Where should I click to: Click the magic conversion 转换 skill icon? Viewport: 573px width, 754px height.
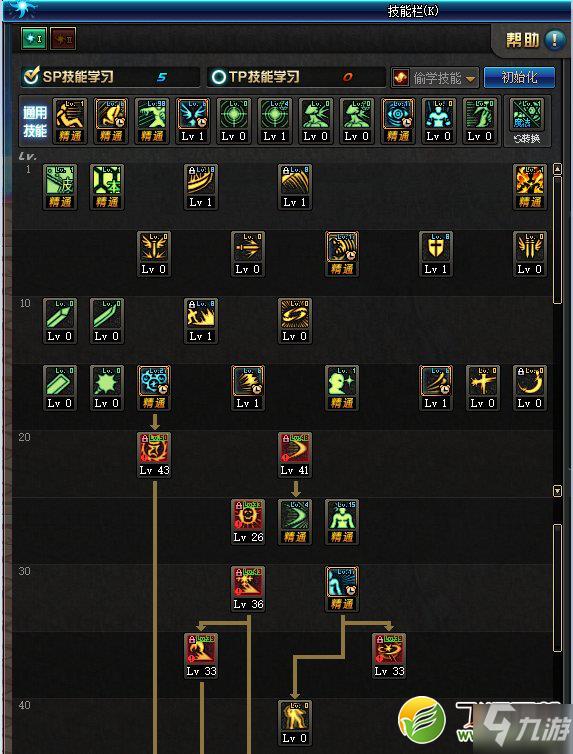[527, 121]
